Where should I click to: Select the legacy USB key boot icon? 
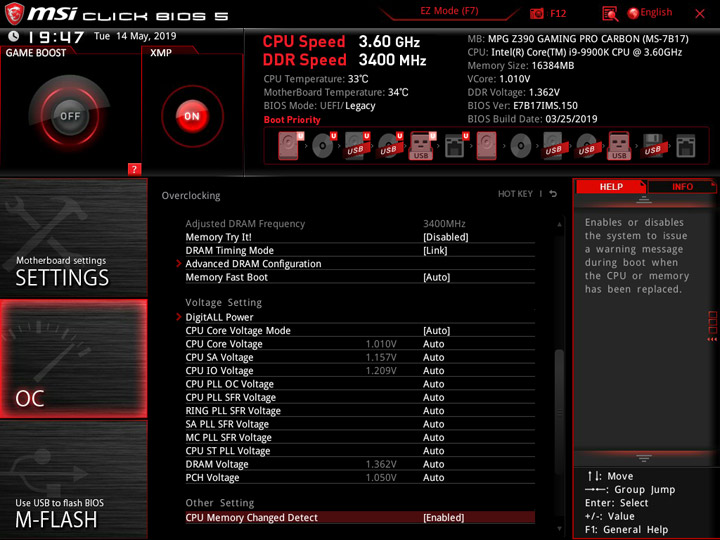click(x=619, y=146)
